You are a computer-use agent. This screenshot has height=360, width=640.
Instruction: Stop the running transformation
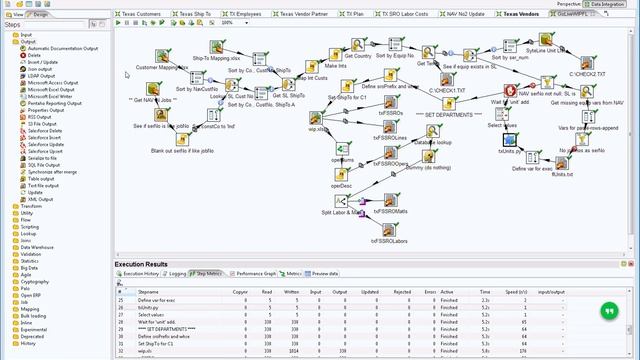136,23
